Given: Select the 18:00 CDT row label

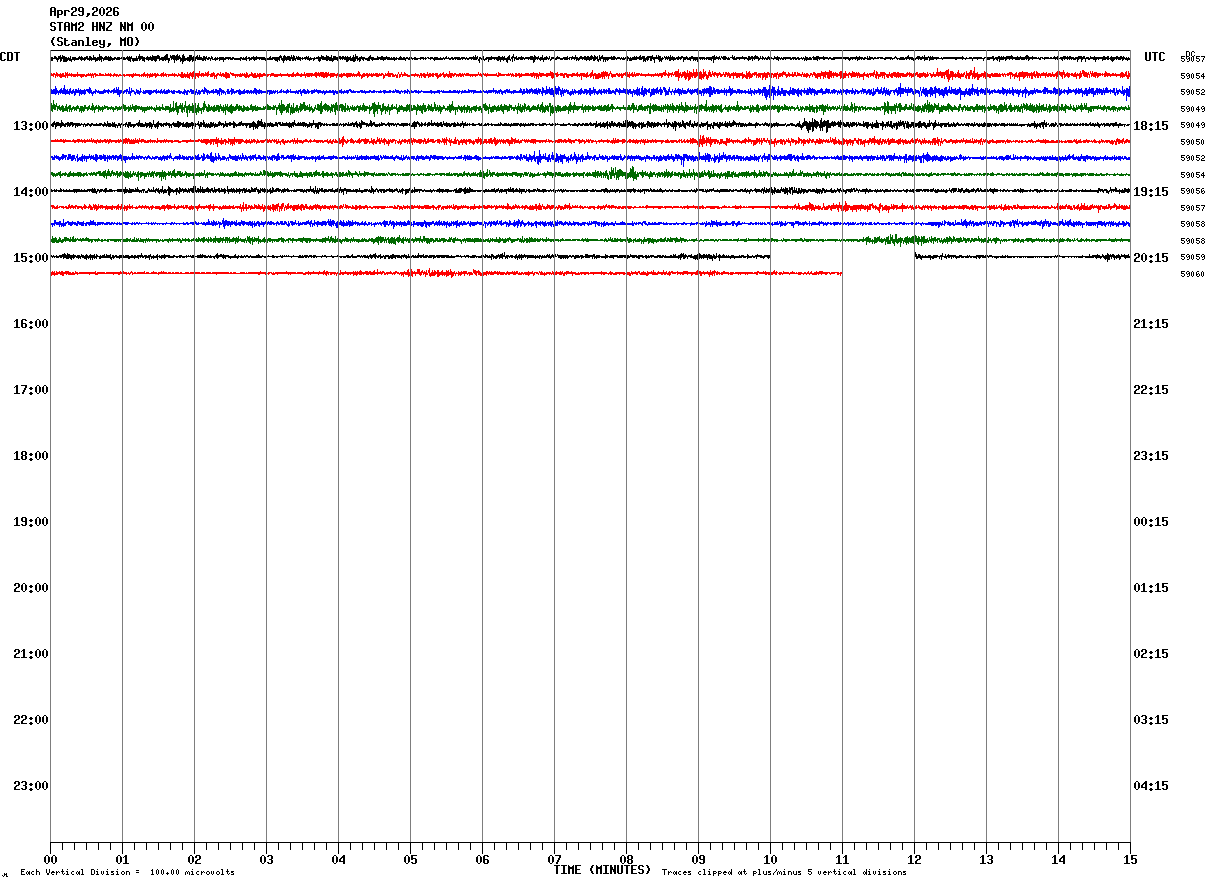Looking at the screenshot, I should click(x=31, y=456).
